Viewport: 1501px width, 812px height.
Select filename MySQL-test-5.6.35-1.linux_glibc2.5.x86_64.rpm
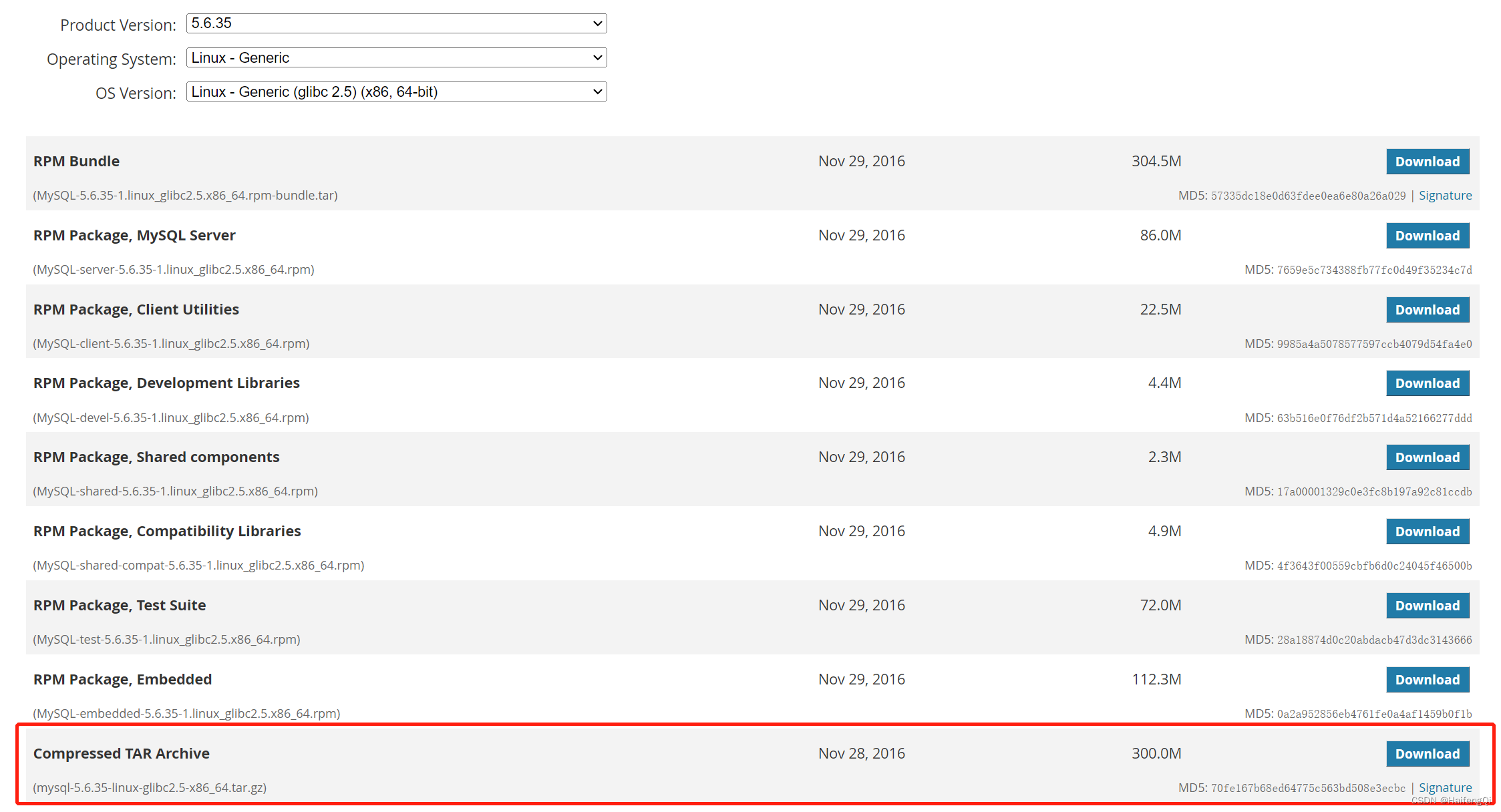[166, 640]
